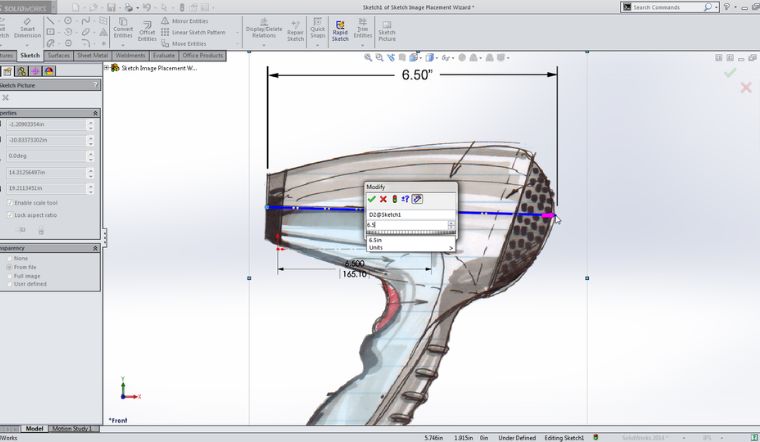
Task: Open the PropertyManager tab icon
Action: click(x=8, y=71)
